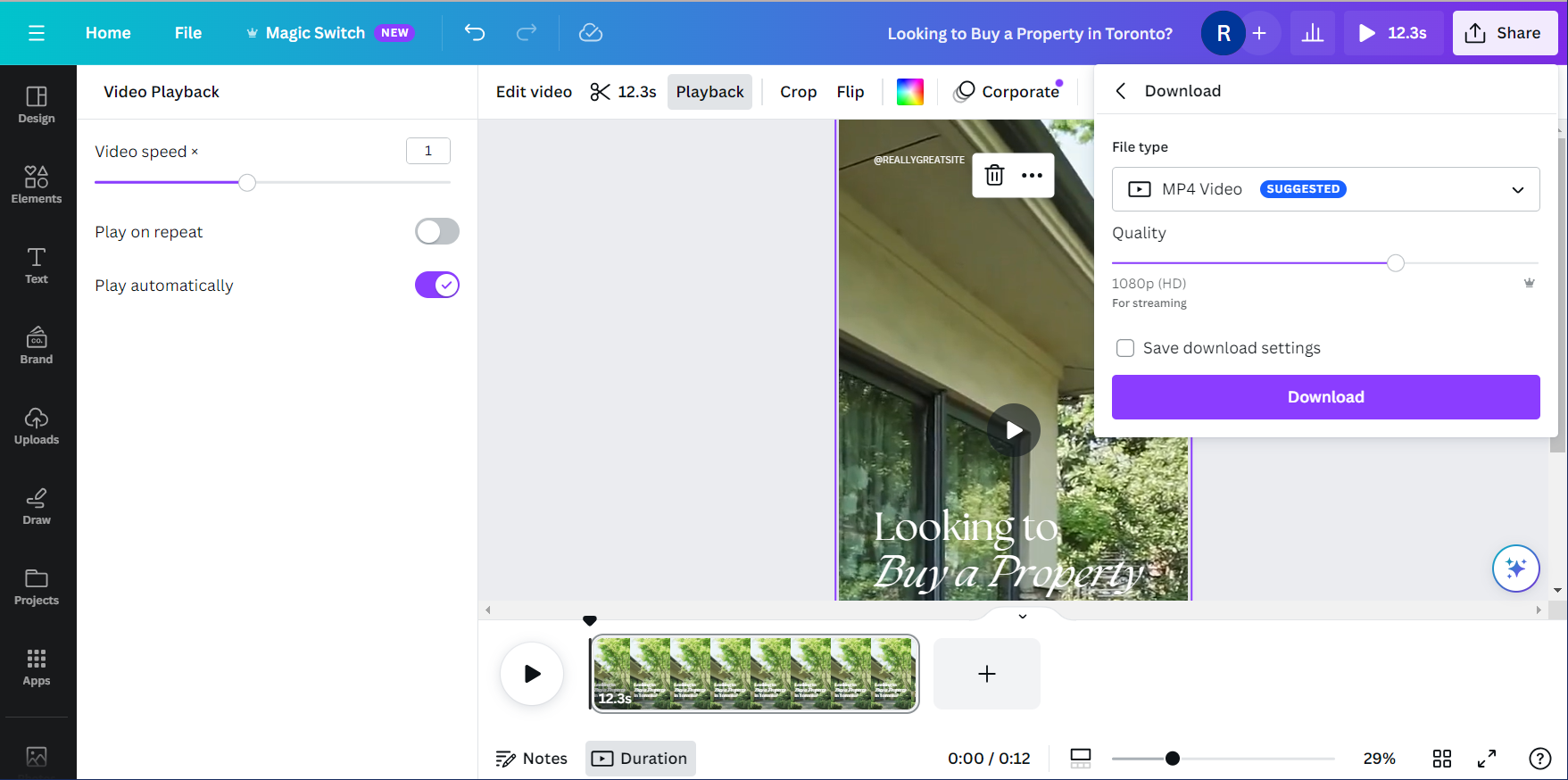
Task: Click the purple Download button
Action: pyautogui.click(x=1325, y=397)
